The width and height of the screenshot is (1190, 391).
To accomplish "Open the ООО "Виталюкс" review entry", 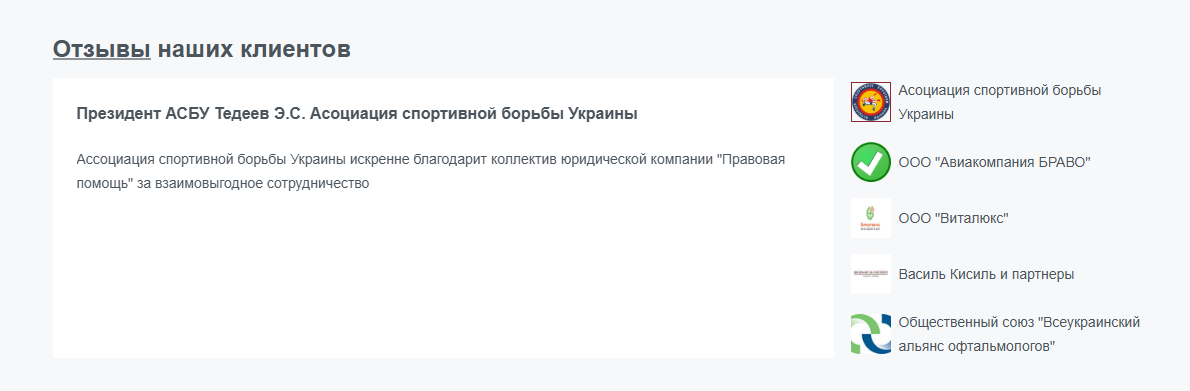I will click(x=953, y=218).
